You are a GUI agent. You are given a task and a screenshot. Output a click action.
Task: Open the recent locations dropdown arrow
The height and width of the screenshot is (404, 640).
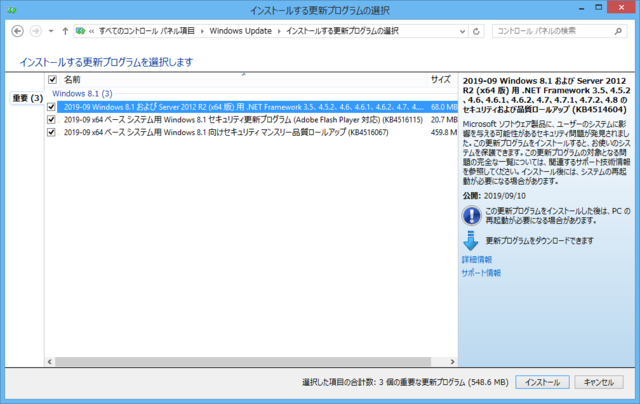click(51, 31)
